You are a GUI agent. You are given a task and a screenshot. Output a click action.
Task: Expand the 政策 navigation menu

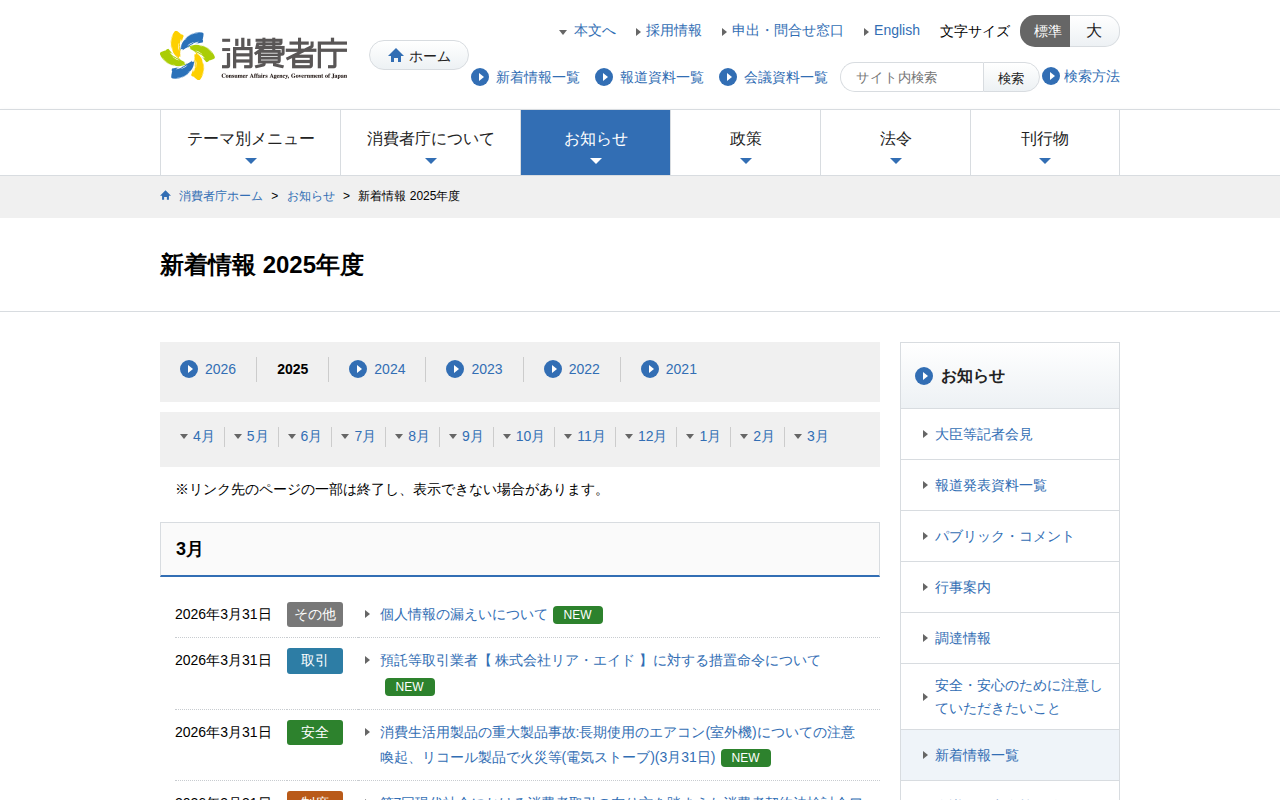[x=745, y=142]
